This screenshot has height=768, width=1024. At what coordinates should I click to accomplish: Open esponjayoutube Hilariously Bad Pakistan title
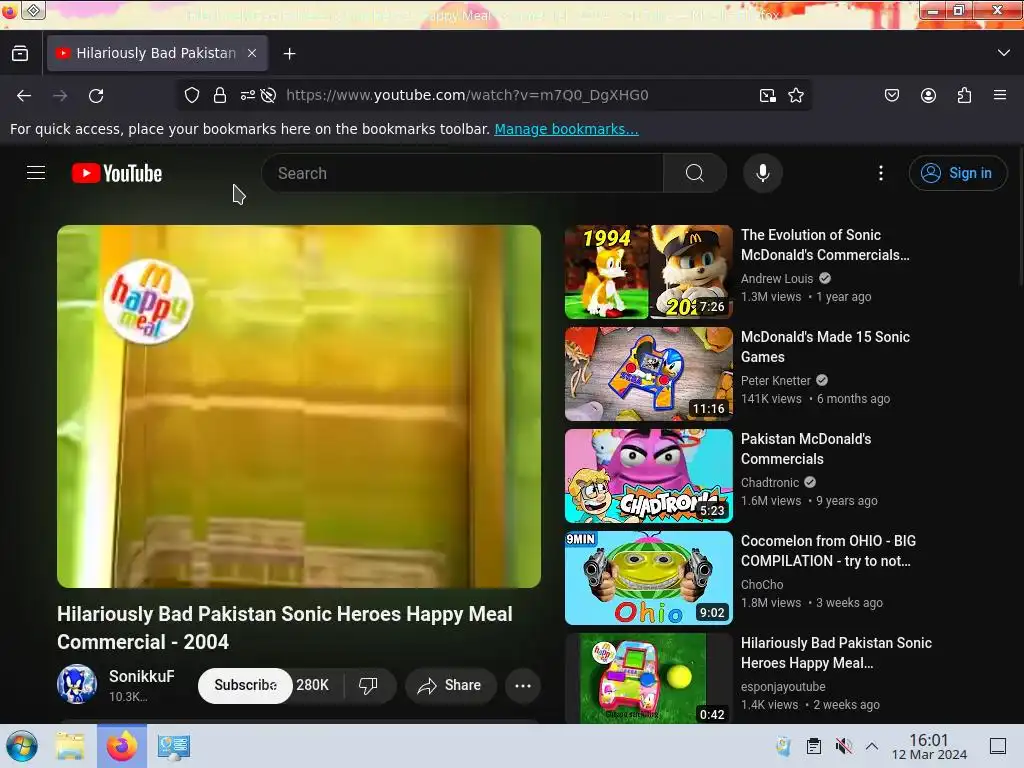tap(836, 652)
